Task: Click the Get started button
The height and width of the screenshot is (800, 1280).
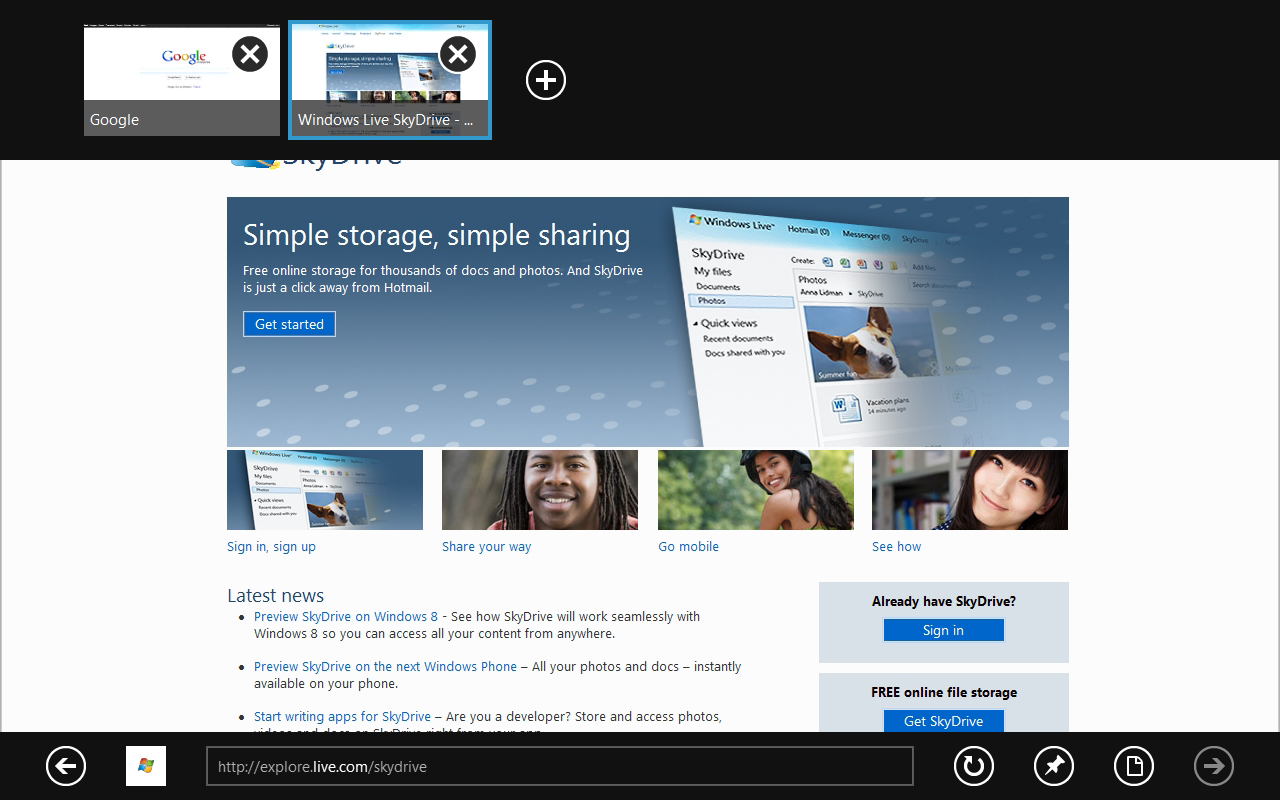Action: (289, 324)
